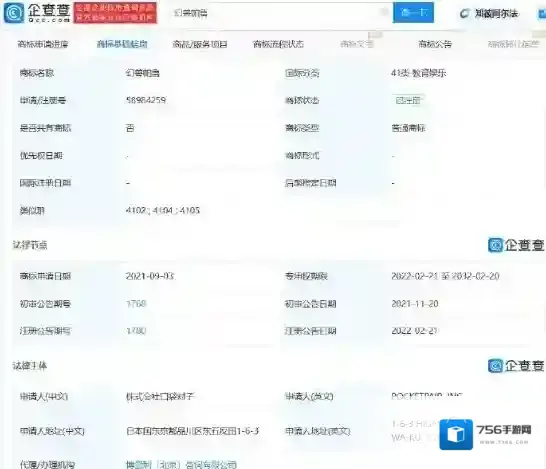The image size is (546, 469).
Task: Open preliminary announcement issue 1768 link
Action: (x=136, y=304)
